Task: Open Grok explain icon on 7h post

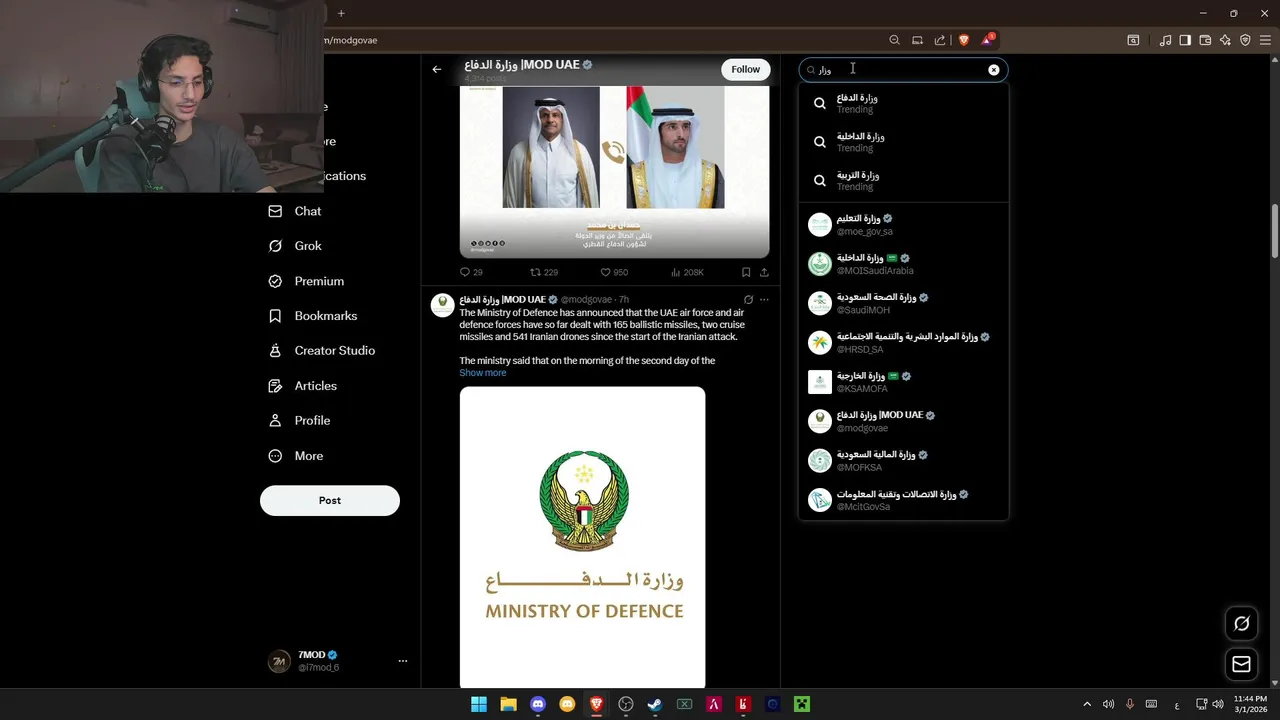Action: 748,299
